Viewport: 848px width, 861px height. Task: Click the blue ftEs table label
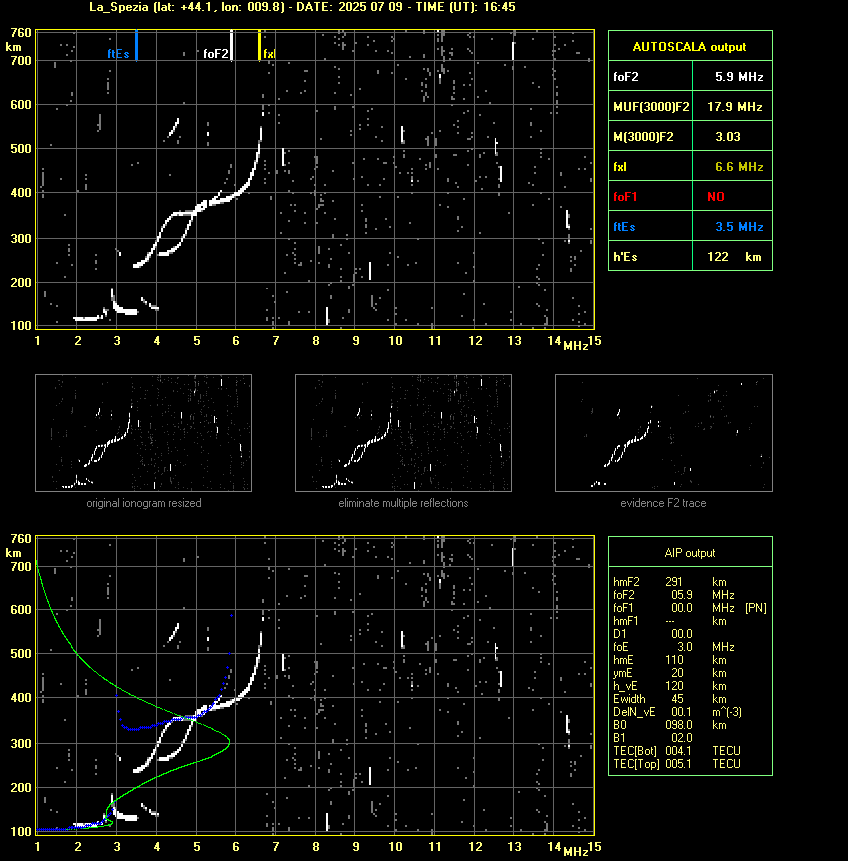[x=624, y=227]
